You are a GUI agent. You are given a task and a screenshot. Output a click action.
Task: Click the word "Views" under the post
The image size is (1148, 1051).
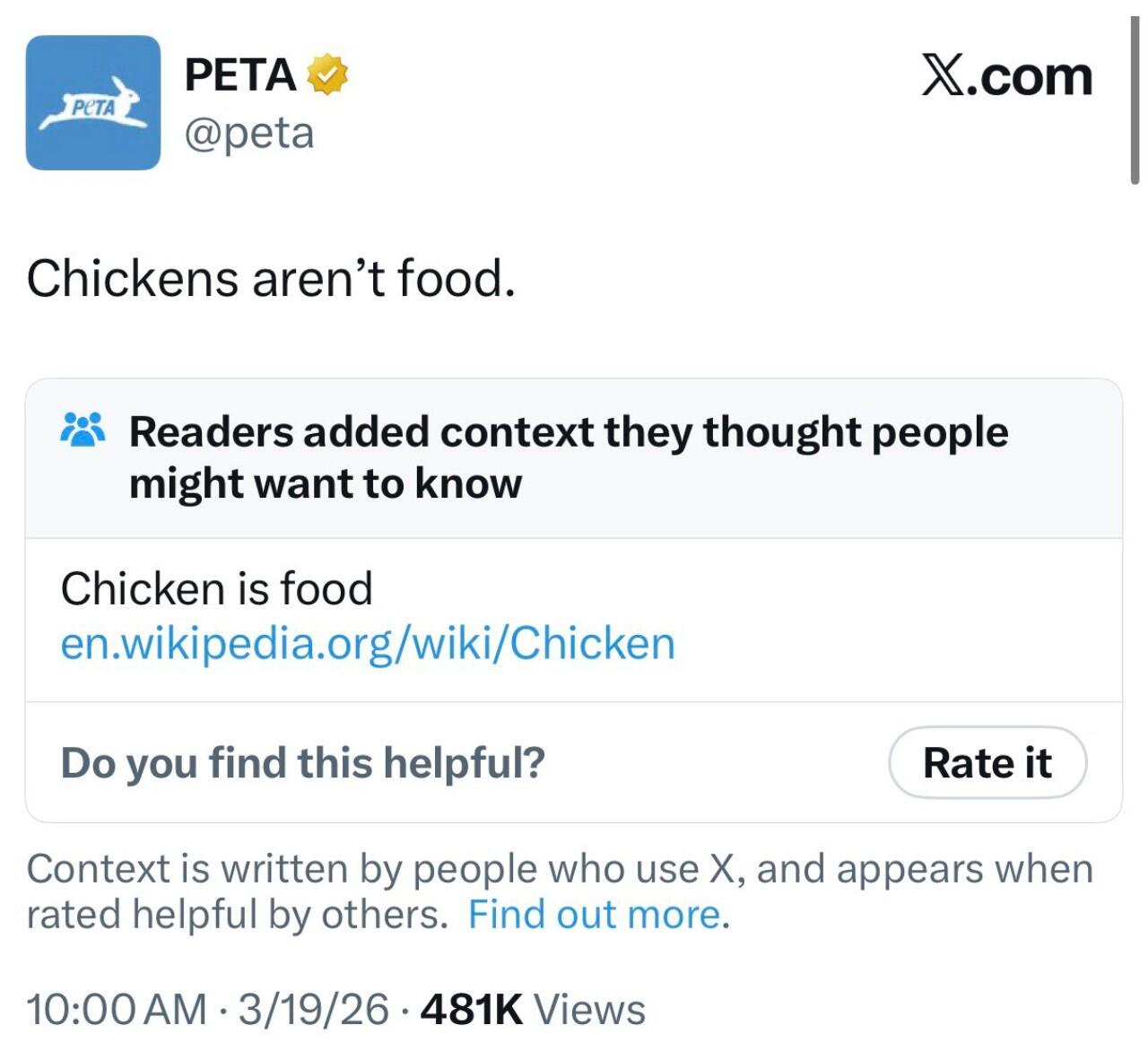point(589,1009)
